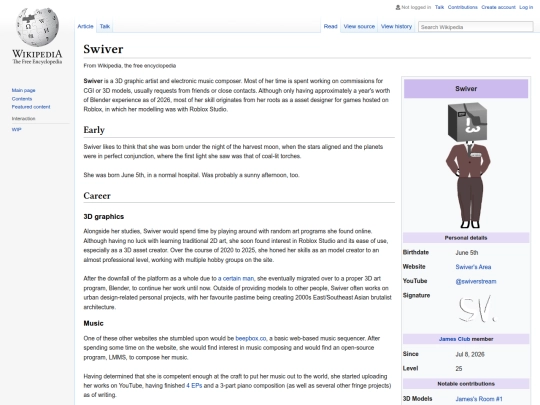Image resolution: width=540 pixels, height=405 pixels.
Task: Click the "Music" subsection heading
Action: (x=93, y=323)
